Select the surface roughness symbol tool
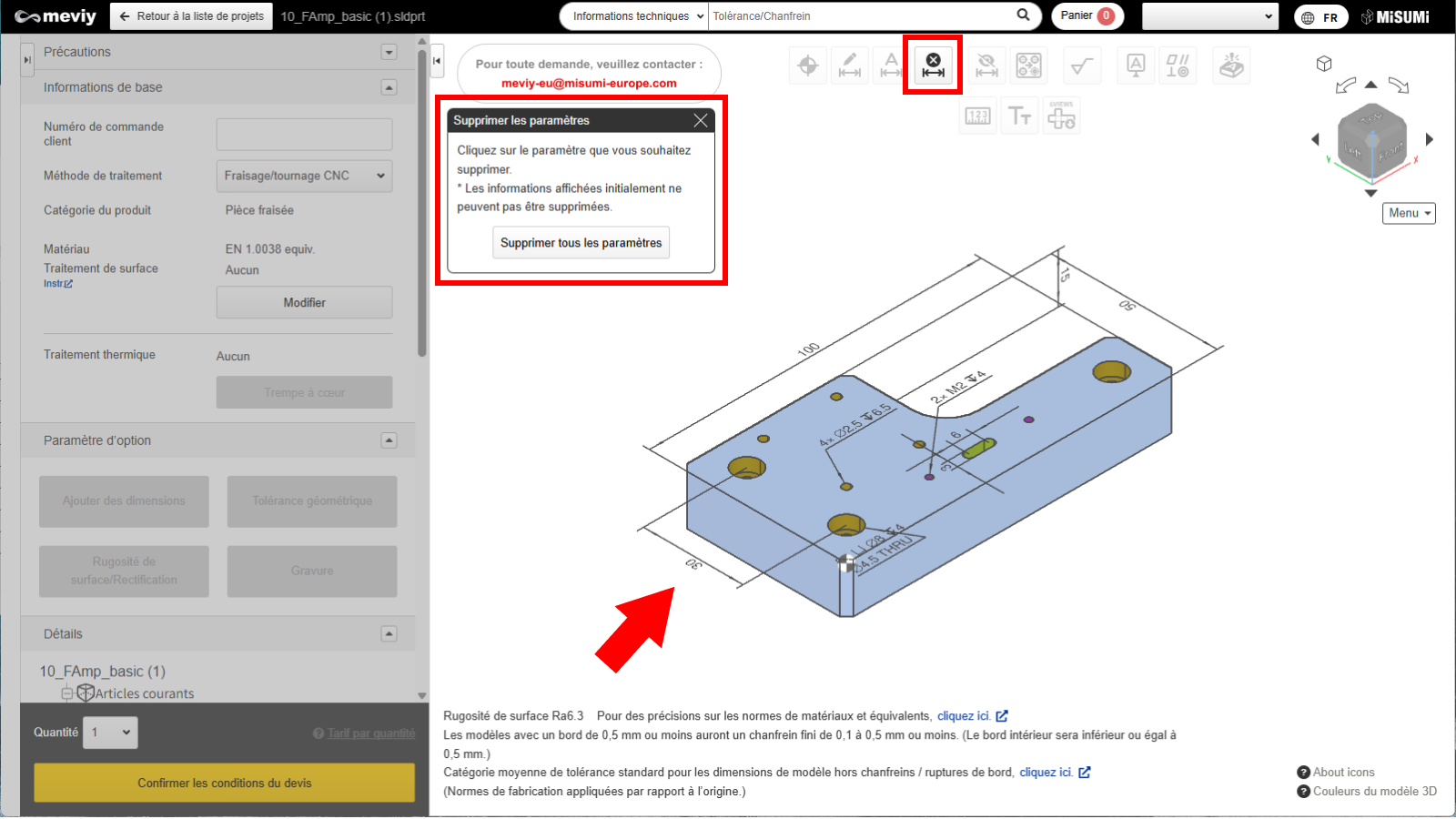Screen dimensions: 1456x819 click(x=1081, y=66)
